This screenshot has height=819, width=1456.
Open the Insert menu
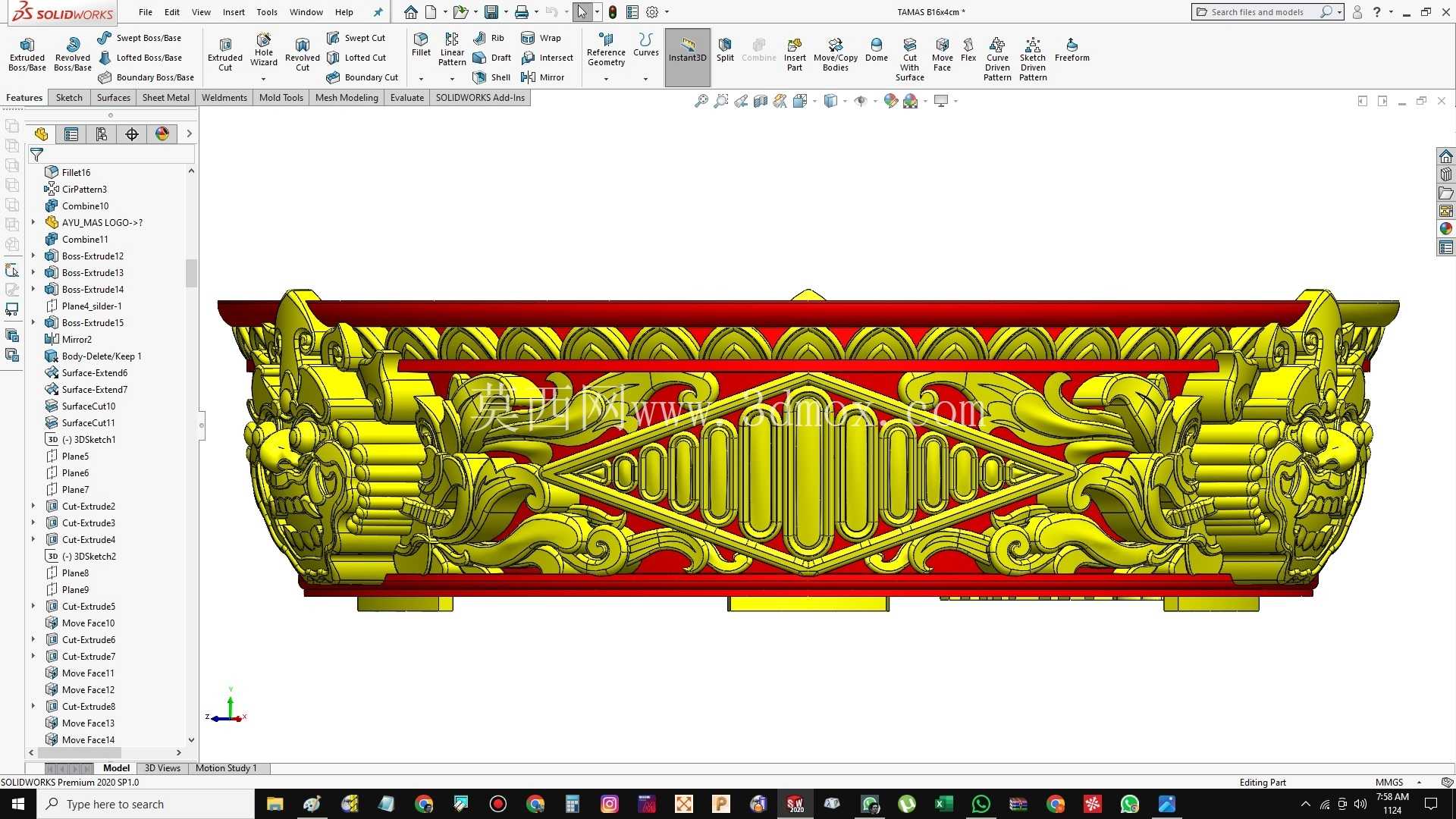click(x=234, y=12)
